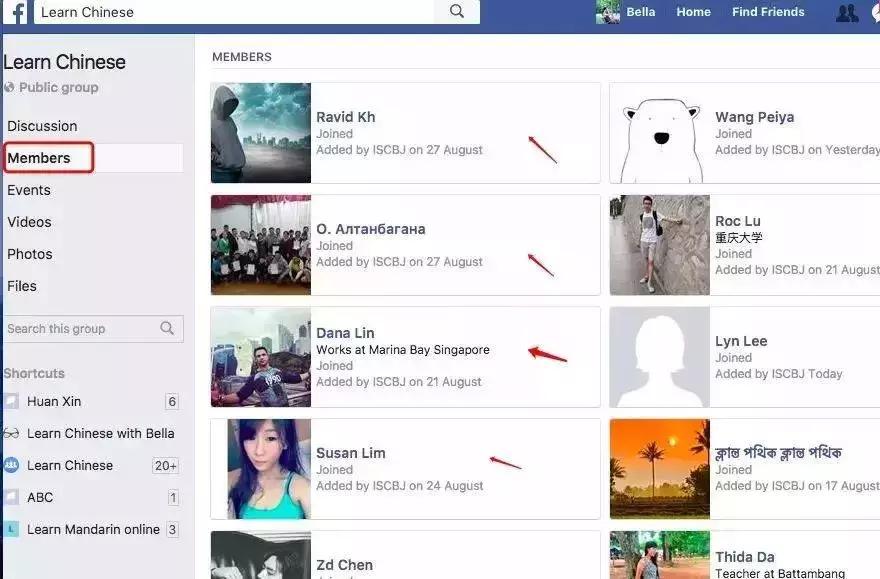Click the globe icon beside Public group
Screen dimensions: 880x579
tap(9, 88)
